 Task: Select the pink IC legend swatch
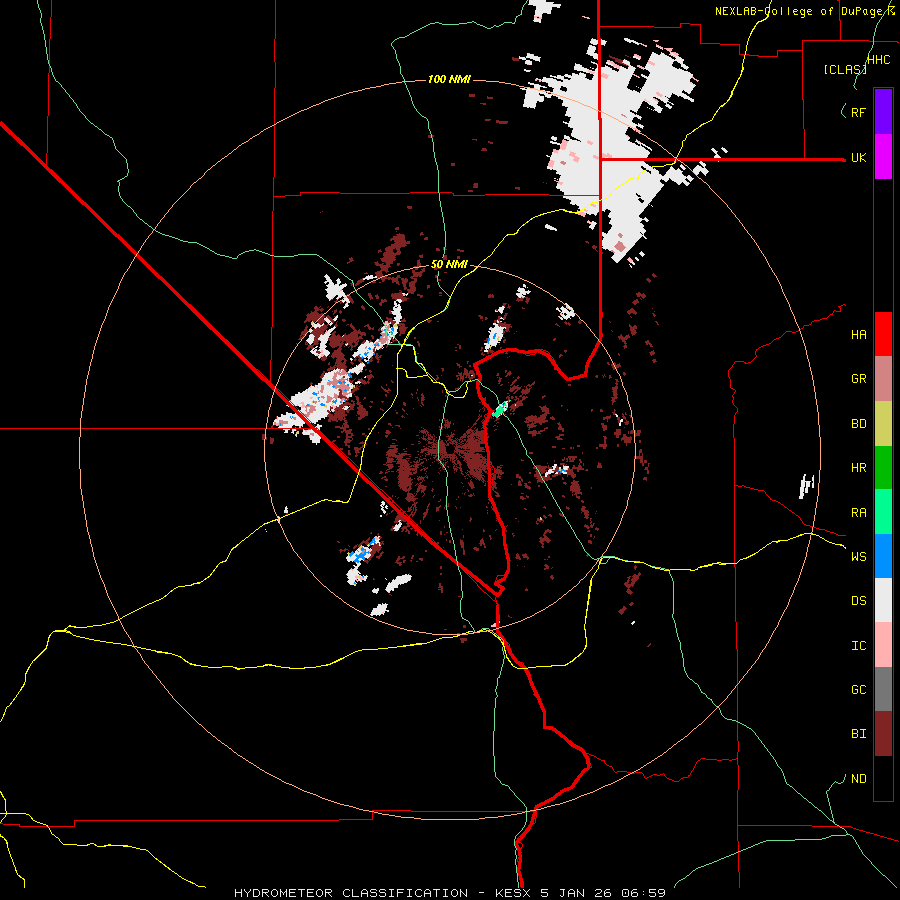(x=883, y=645)
